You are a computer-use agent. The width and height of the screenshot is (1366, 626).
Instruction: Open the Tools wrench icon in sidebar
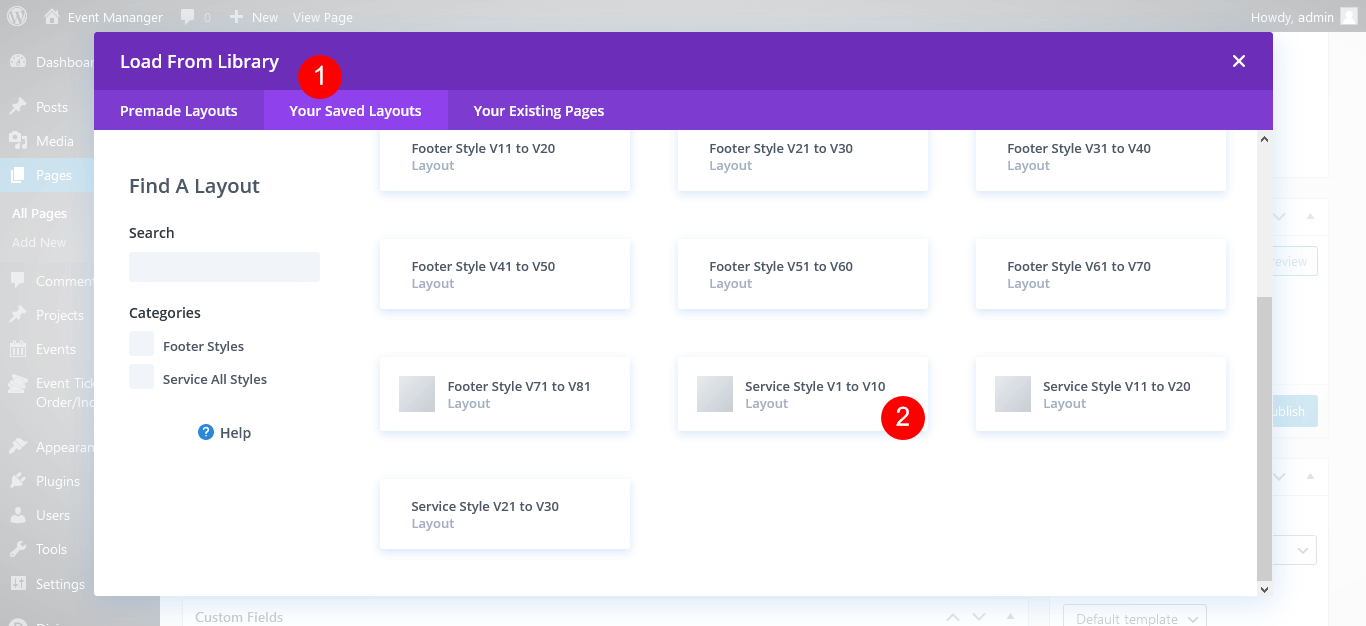coord(18,549)
